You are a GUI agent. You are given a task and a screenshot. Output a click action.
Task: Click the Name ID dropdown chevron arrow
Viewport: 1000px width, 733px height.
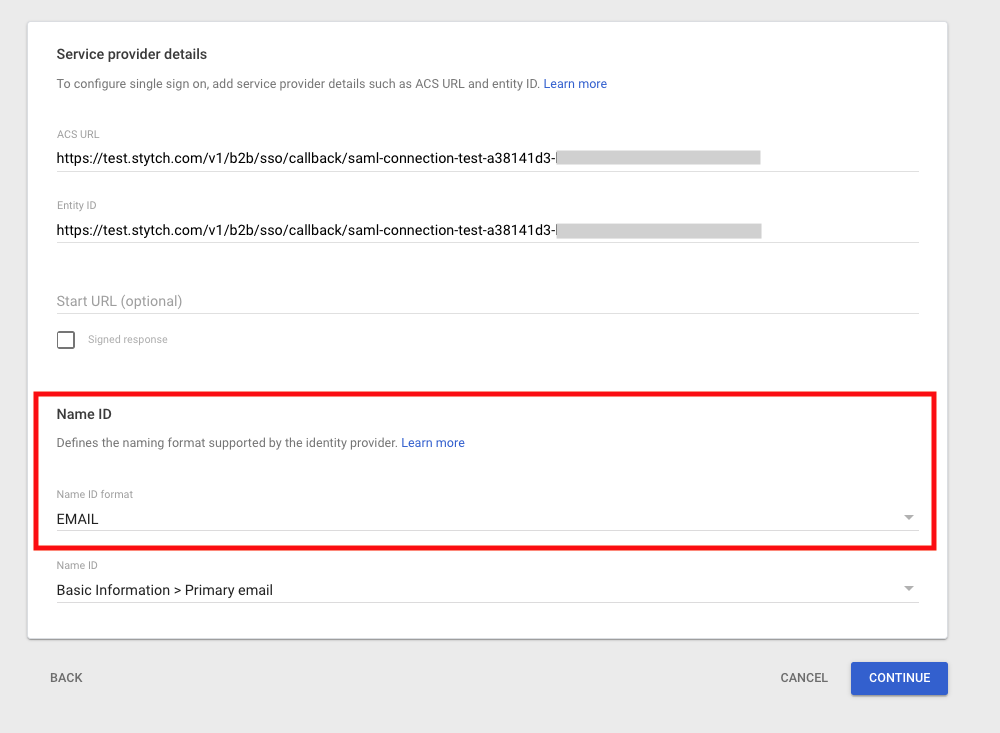click(908, 588)
